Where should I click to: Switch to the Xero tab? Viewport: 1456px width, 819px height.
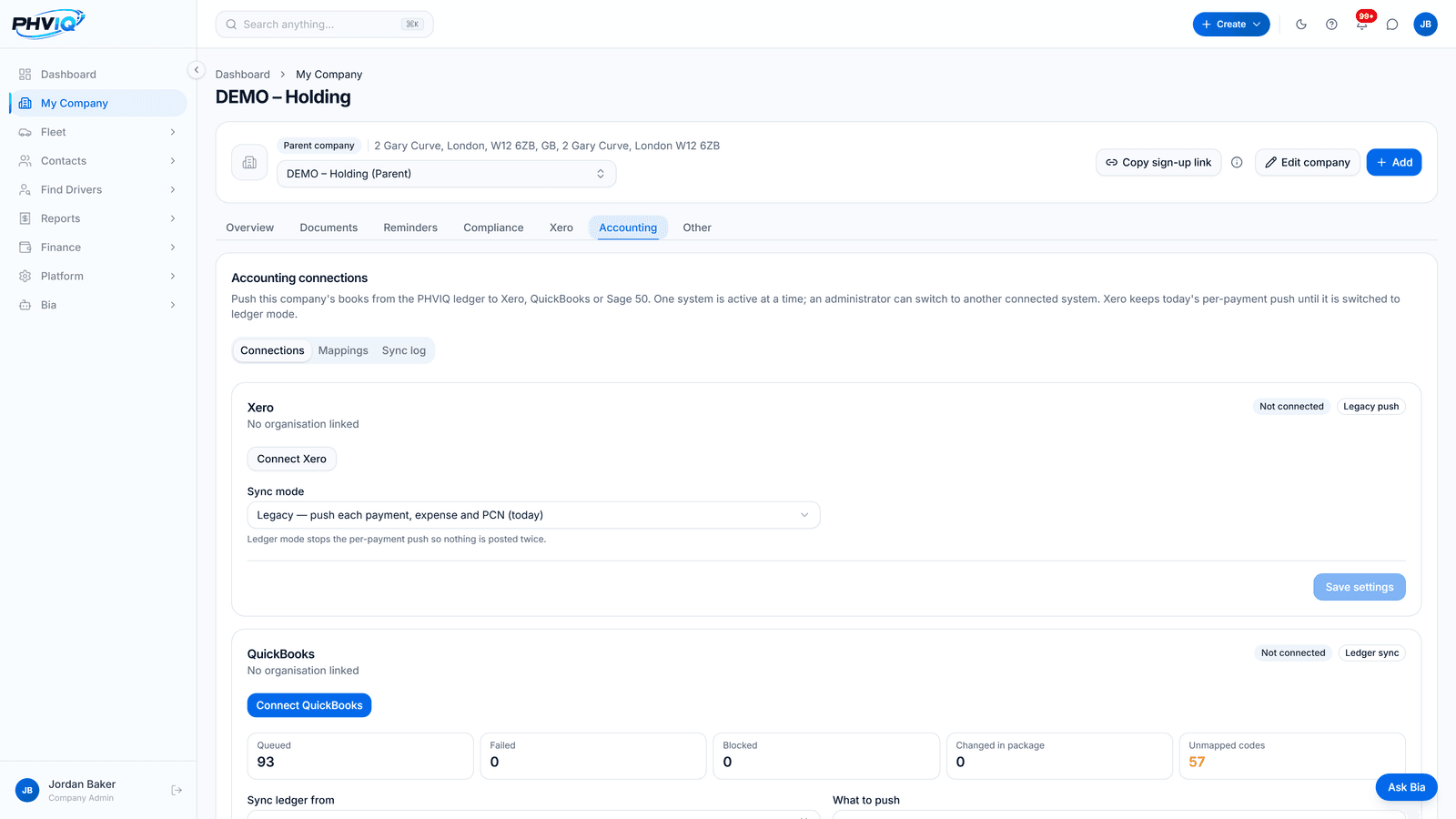point(561,227)
